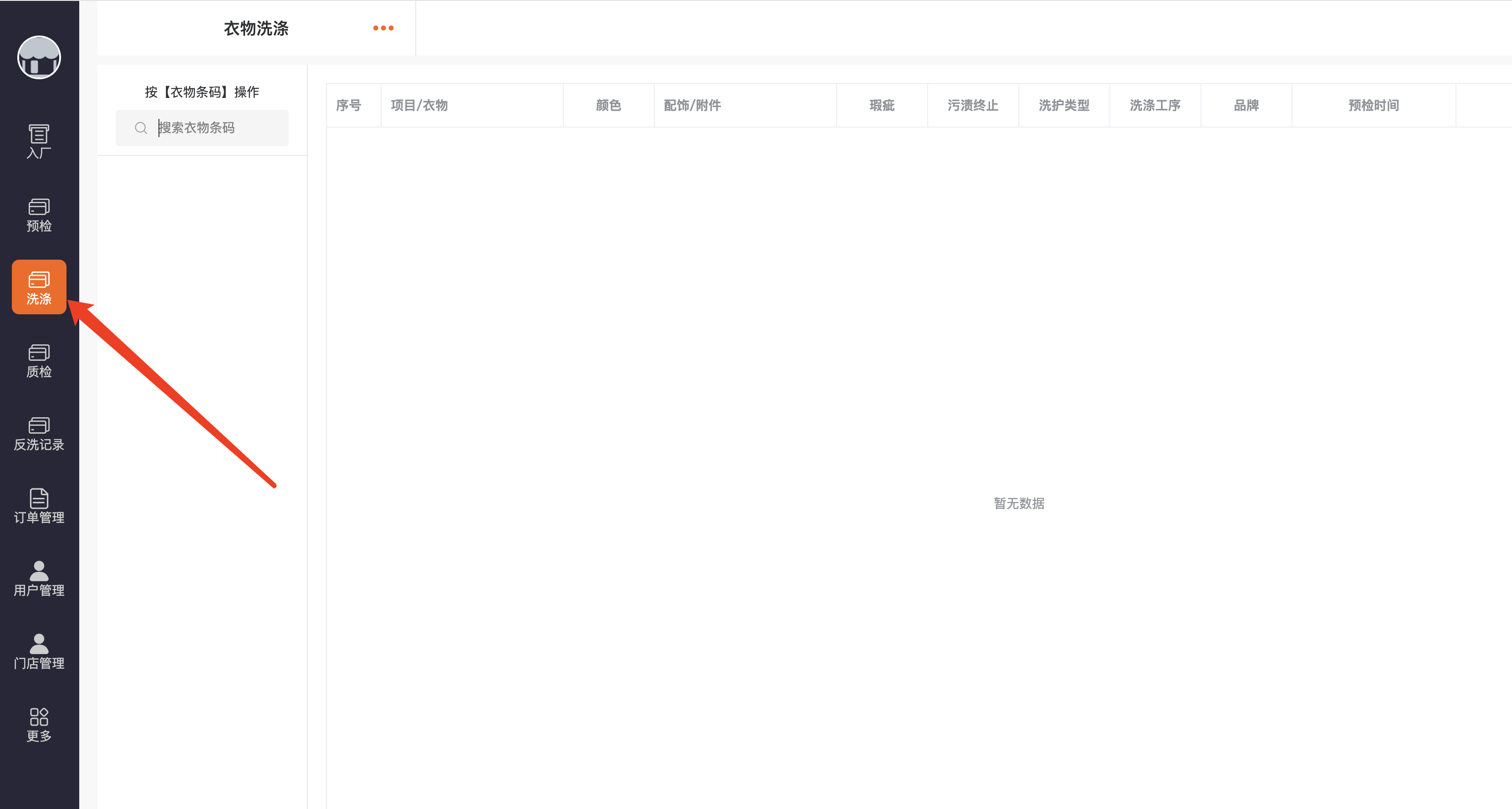Click the 预检时间 column header
Image resolution: width=1512 pixels, height=809 pixels.
[x=1373, y=106]
